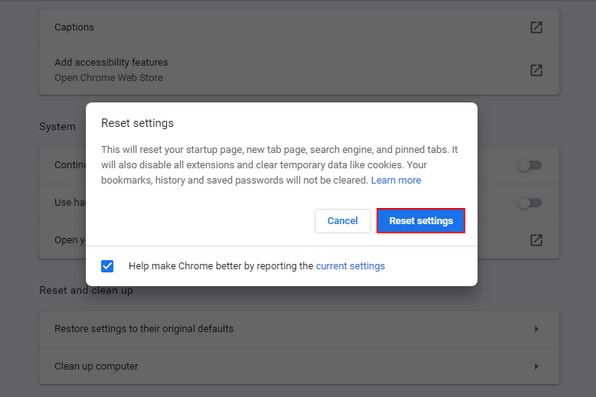Click Open Chrome Web Store subtitle

(109, 78)
